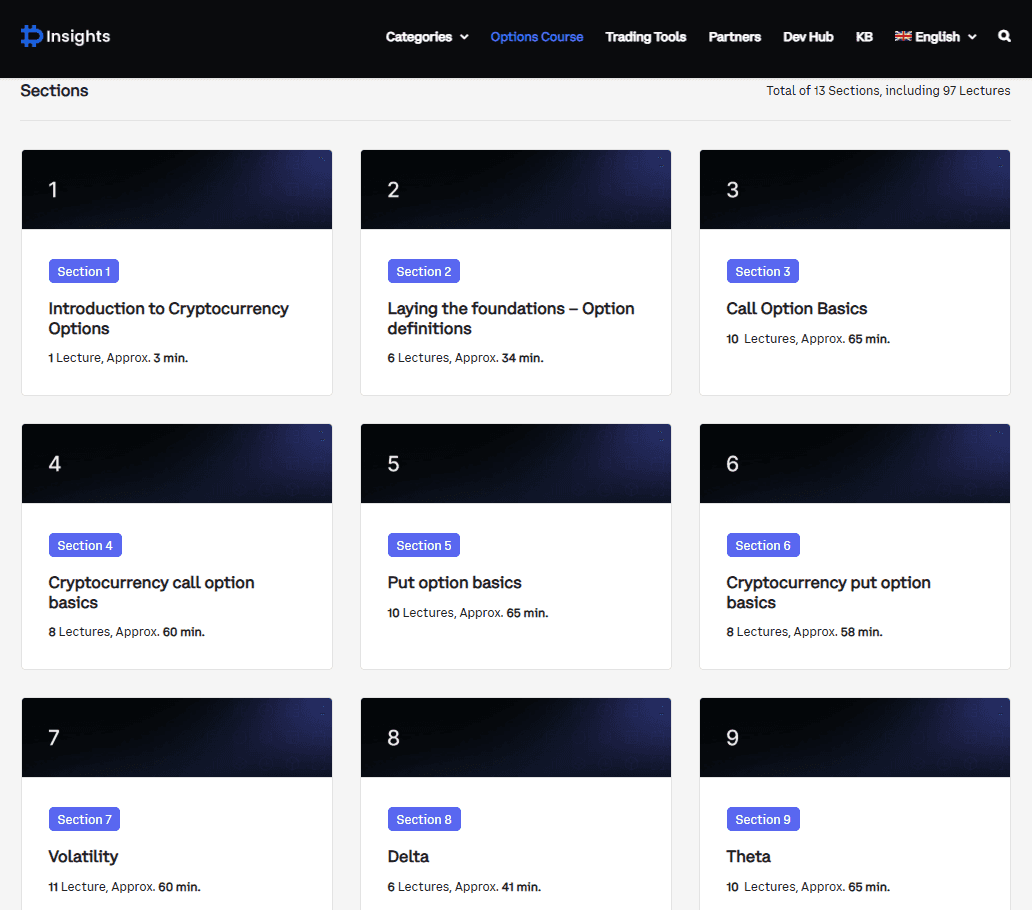Open the search magnifier icon
This screenshot has width=1032, height=910.
[1004, 36]
